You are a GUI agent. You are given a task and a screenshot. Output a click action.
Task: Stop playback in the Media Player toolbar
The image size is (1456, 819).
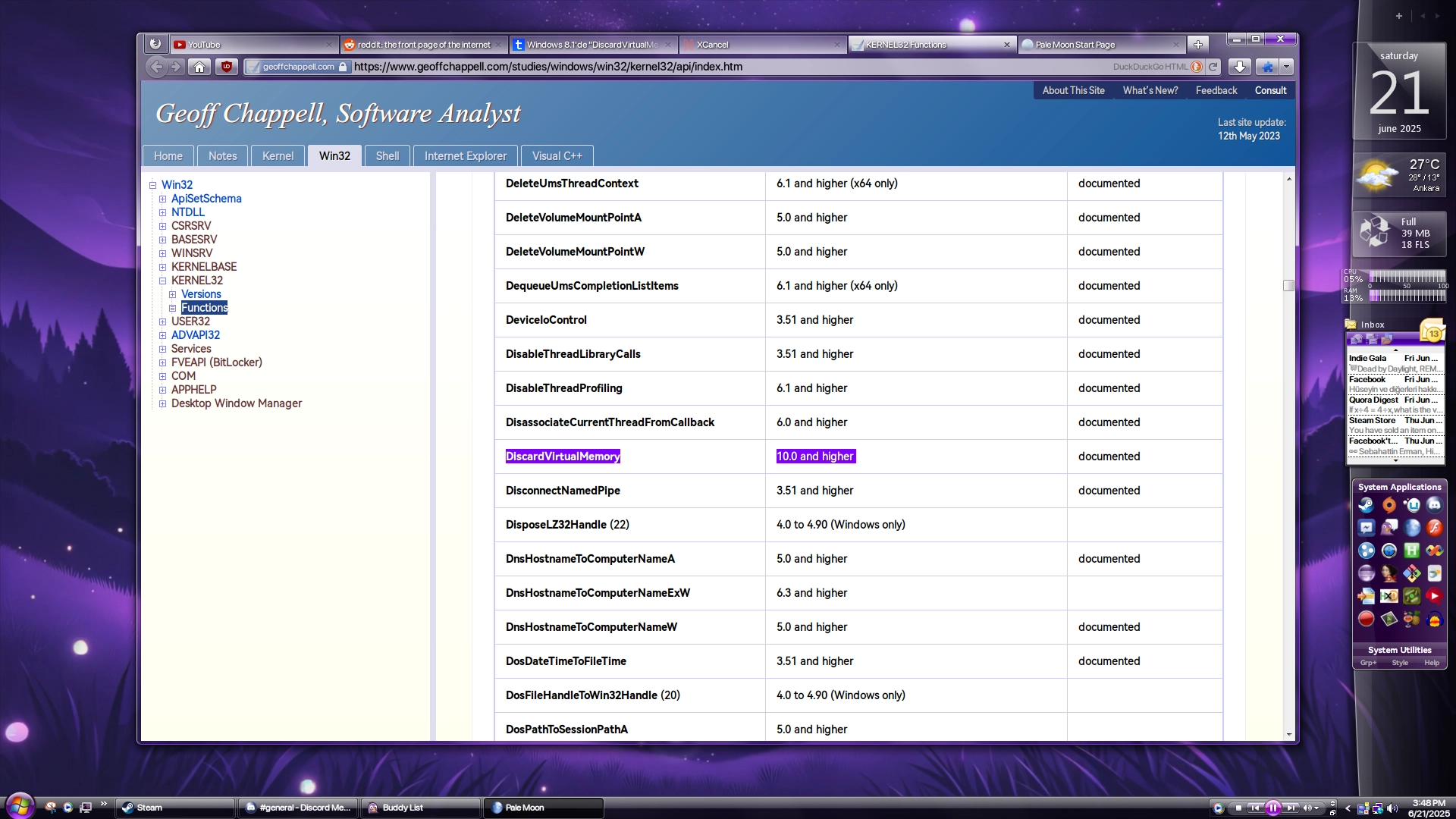[x=1238, y=808]
